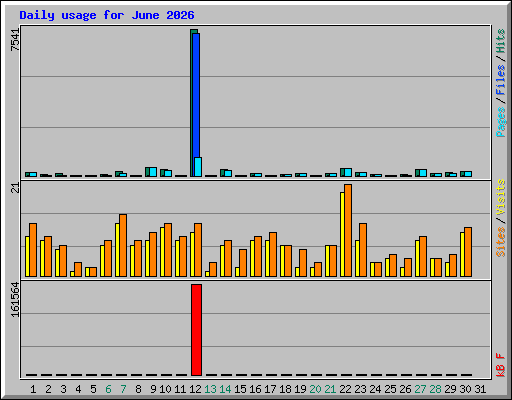Click the 161564 y-axis value of bottom chart
Screen dimensions: 512x400
click(x=15, y=299)
